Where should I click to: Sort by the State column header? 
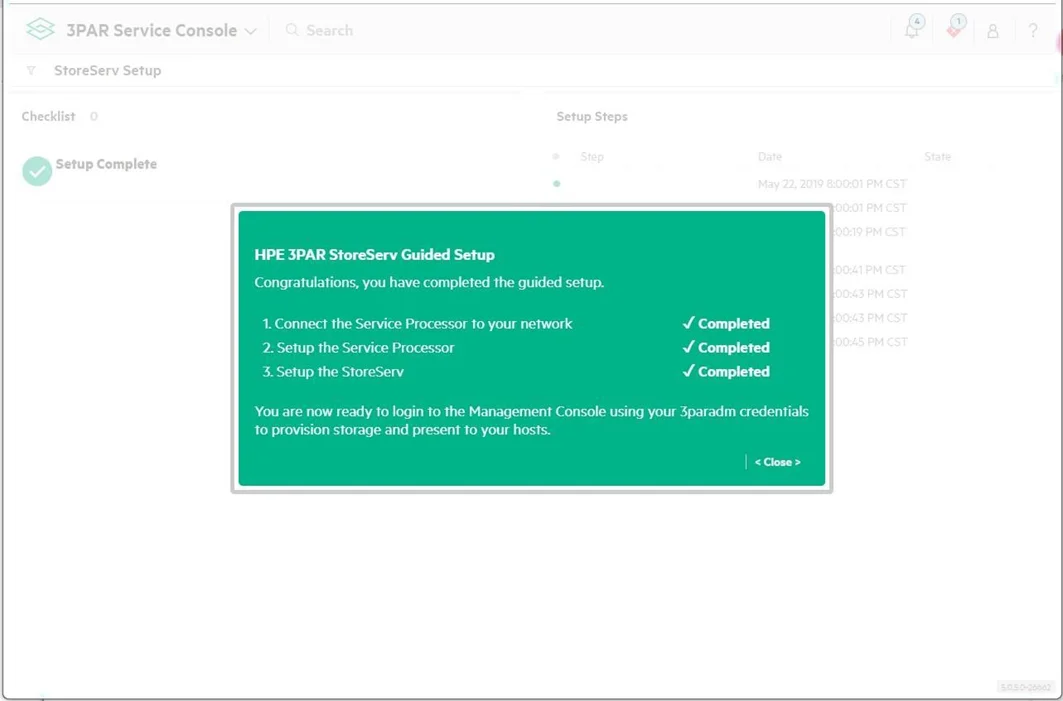(x=937, y=157)
